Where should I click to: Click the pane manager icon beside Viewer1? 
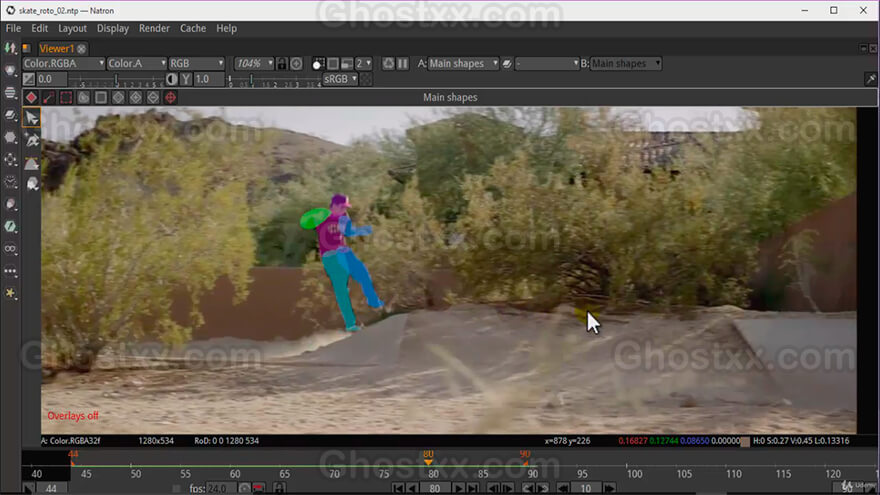coord(26,48)
